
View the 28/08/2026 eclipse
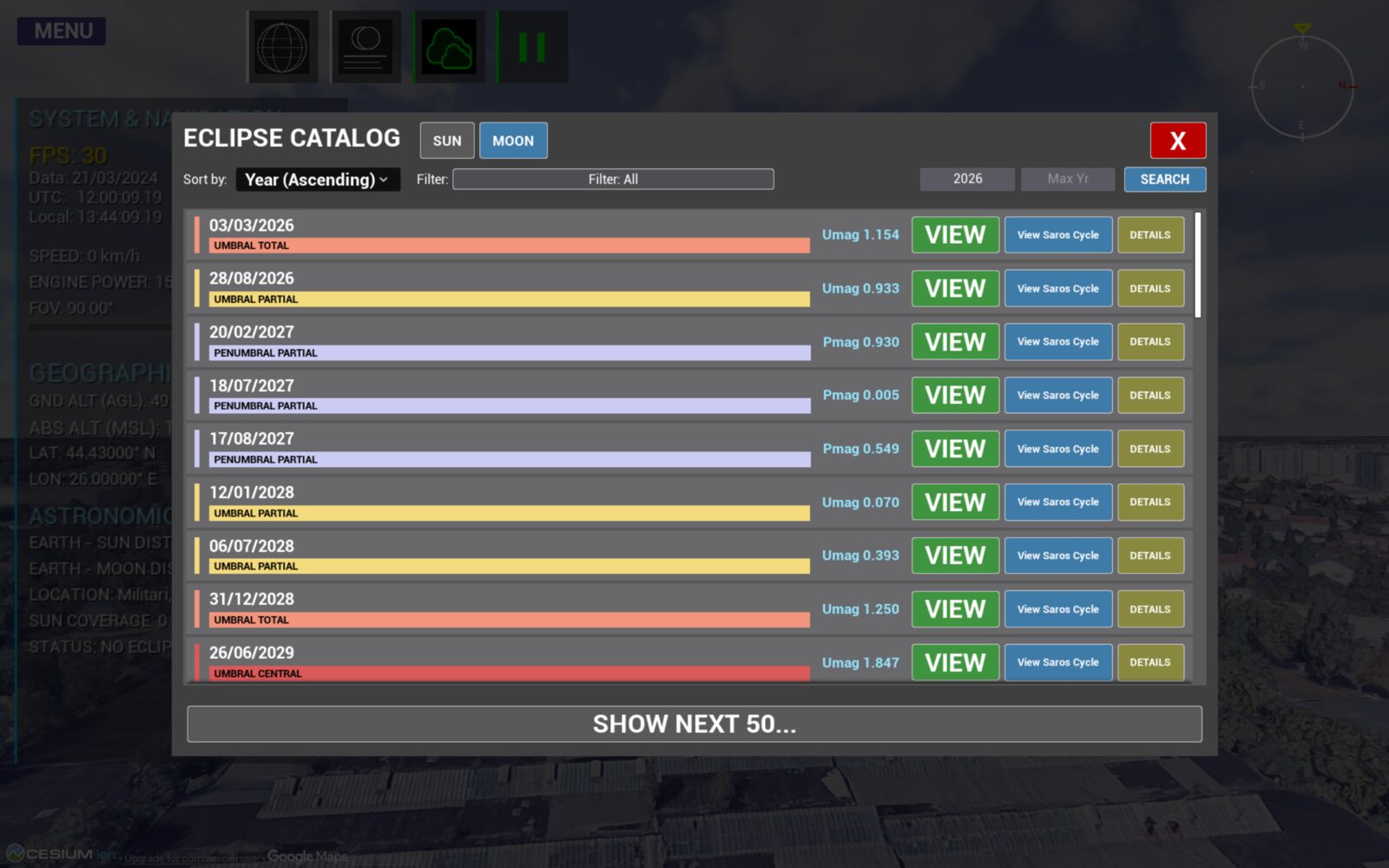(x=955, y=288)
